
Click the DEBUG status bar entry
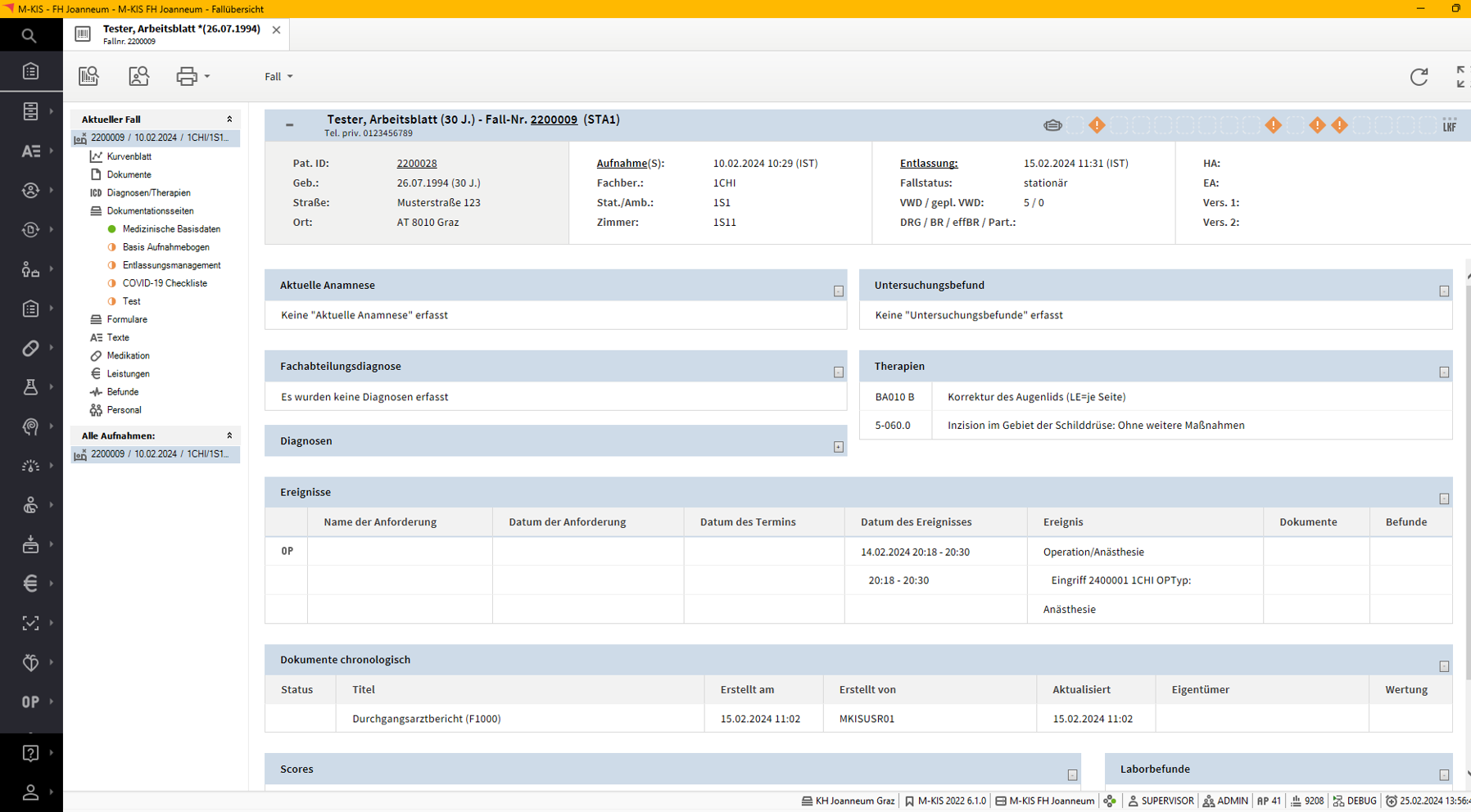(1355, 801)
